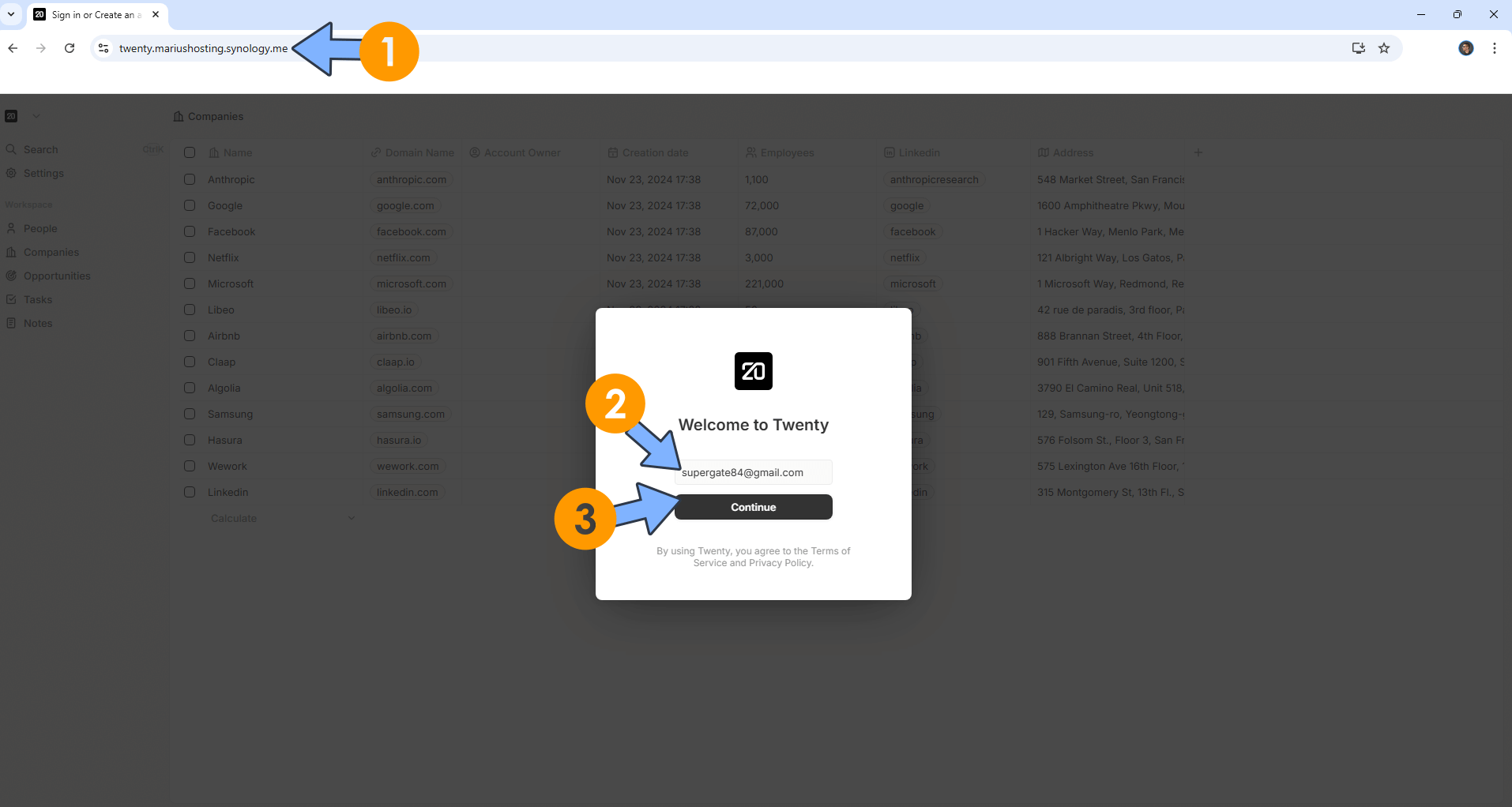
Task: Go to Tasks in the sidebar
Action: [38, 299]
